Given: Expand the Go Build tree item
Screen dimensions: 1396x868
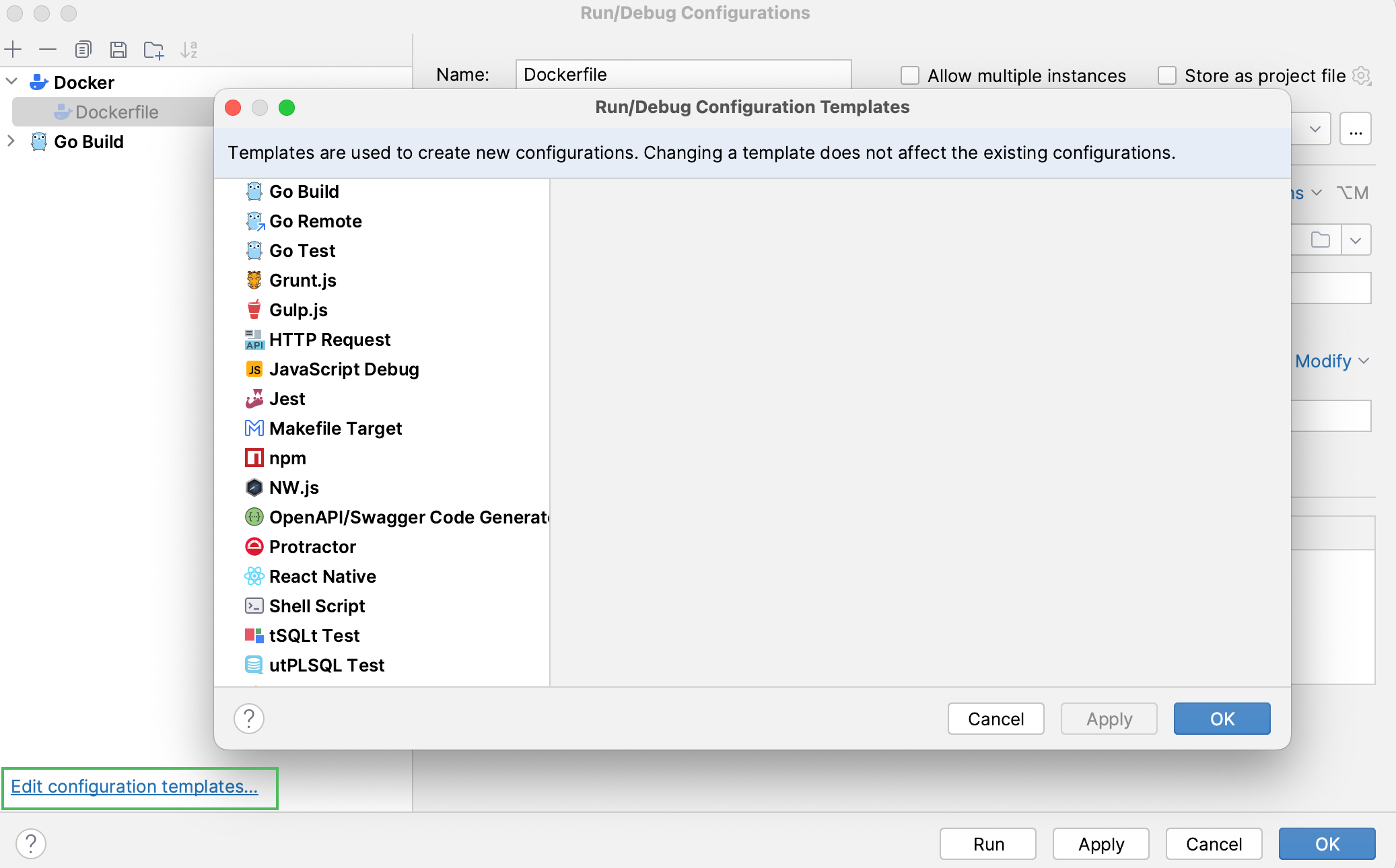Looking at the screenshot, I should tap(10, 140).
